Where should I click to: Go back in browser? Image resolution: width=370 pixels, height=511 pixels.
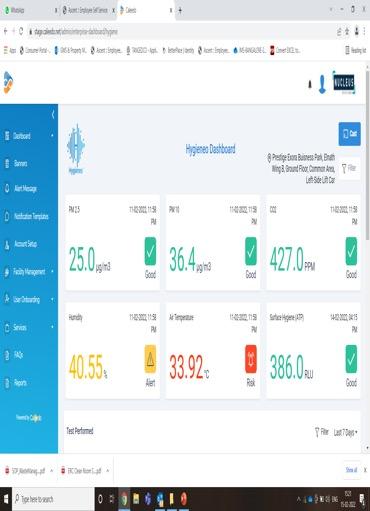(x=6, y=31)
